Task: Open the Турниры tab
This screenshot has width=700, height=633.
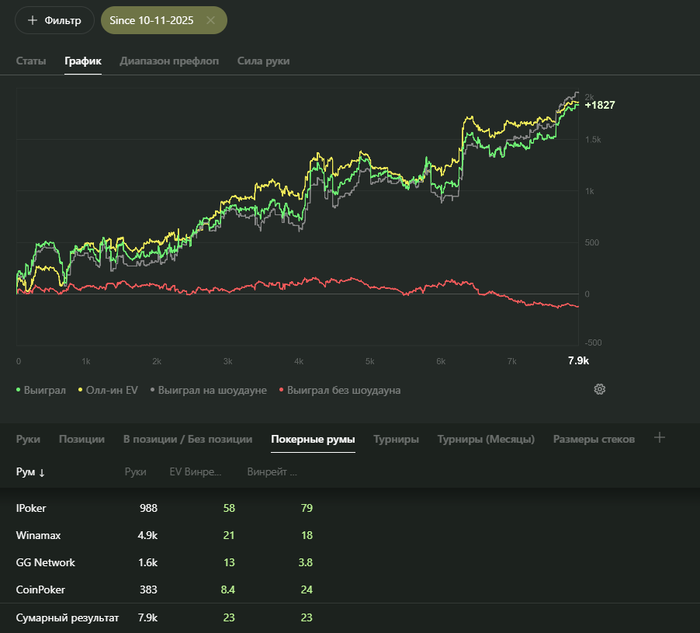Action: point(396,439)
